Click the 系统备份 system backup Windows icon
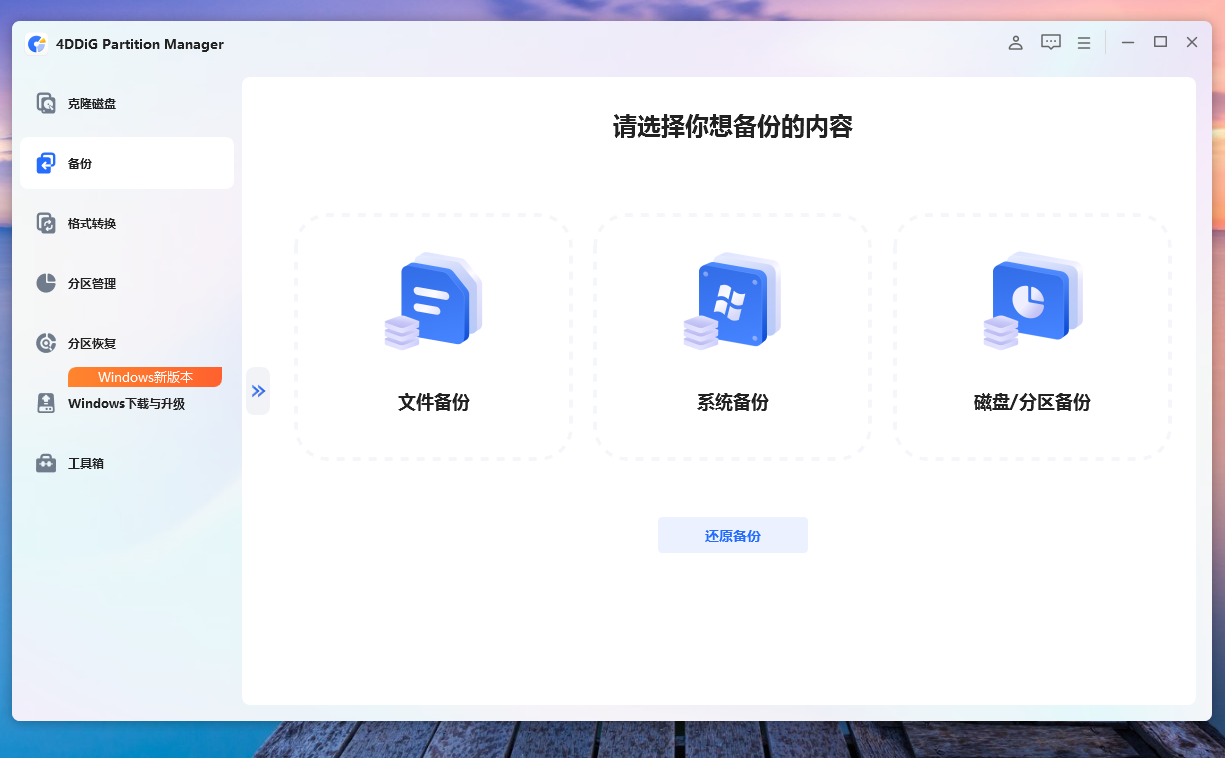Image resolution: width=1225 pixels, height=758 pixels. point(732,302)
